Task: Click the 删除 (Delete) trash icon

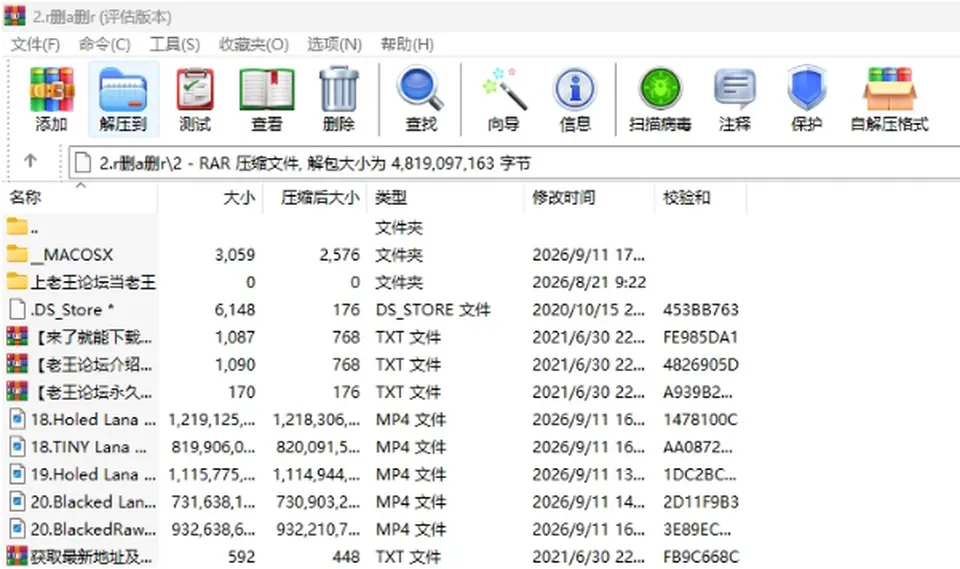Action: (339, 90)
